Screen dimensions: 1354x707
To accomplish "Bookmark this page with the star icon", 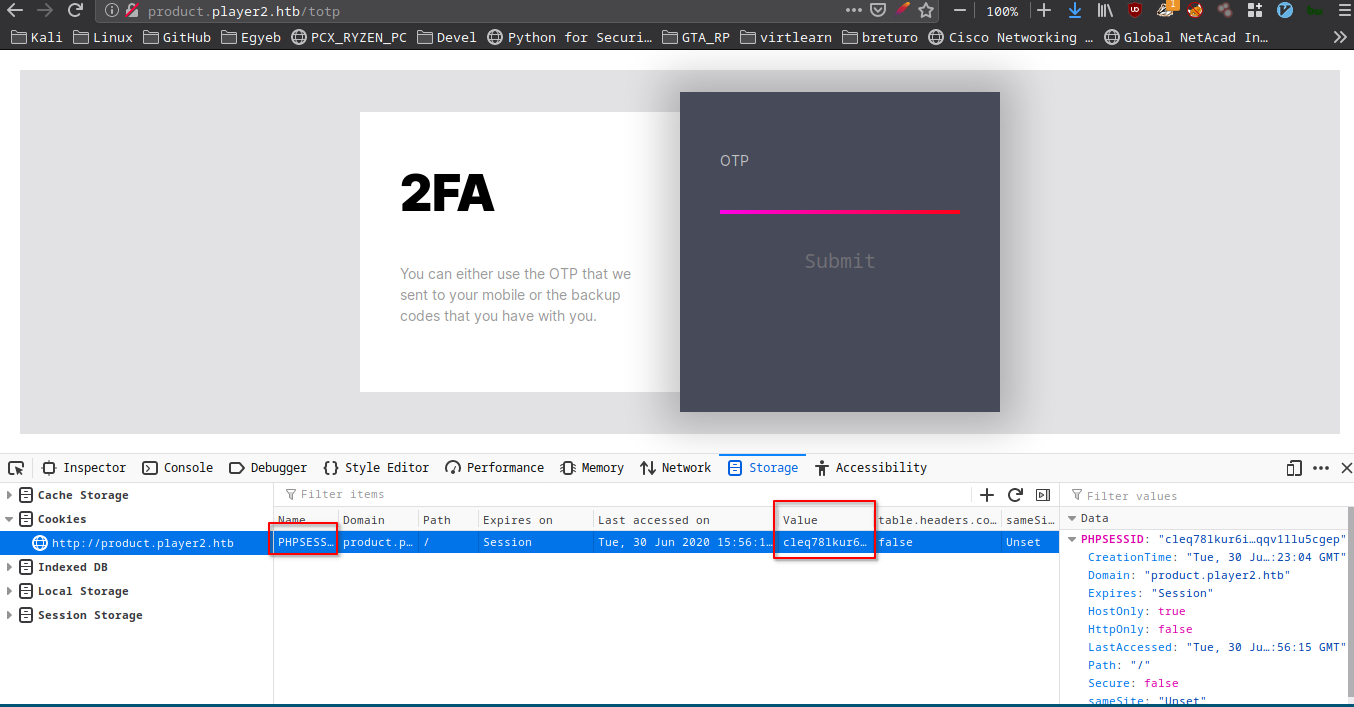I will (x=926, y=11).
